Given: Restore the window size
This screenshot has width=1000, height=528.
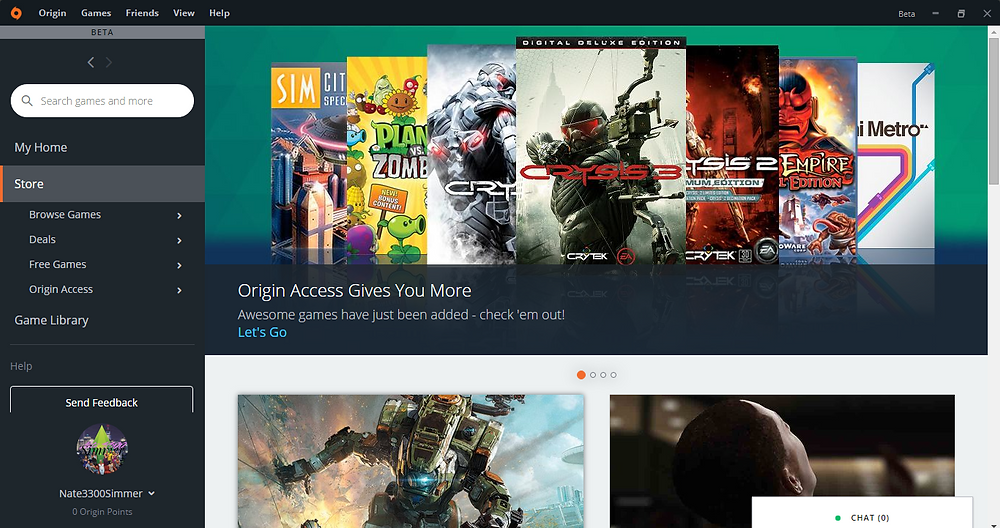Looking at the screenshot, I should pos(961,13).
